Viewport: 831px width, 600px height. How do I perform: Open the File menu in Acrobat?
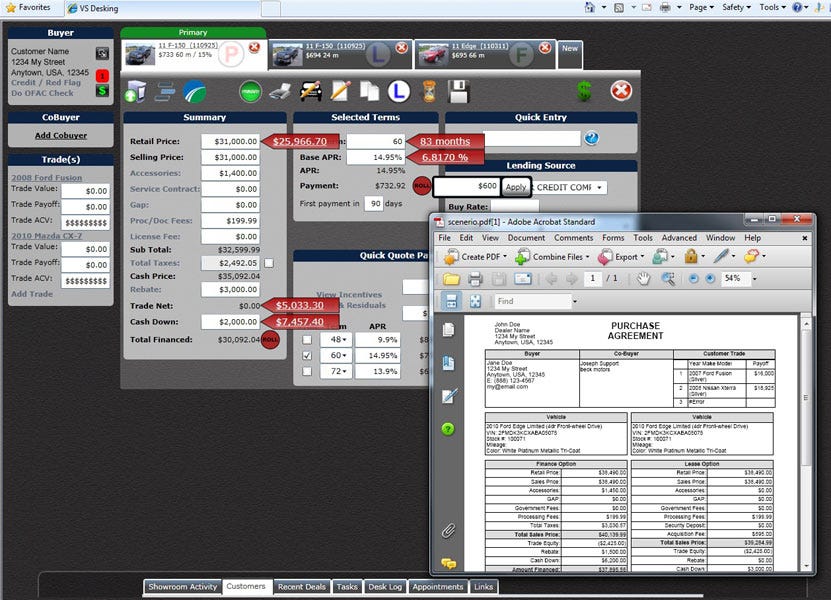pos(444,238)
